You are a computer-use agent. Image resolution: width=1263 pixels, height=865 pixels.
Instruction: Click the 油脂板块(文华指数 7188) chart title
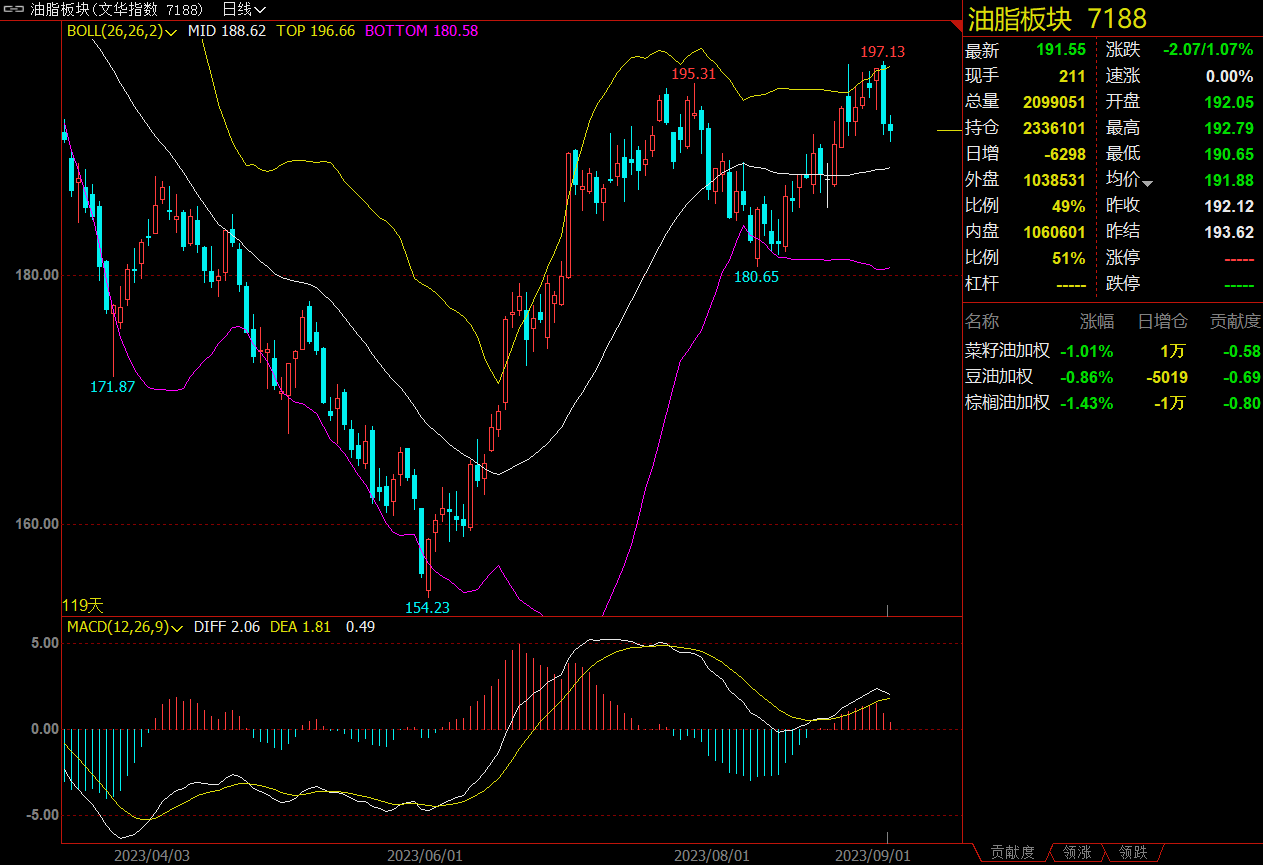pos(116,9)
